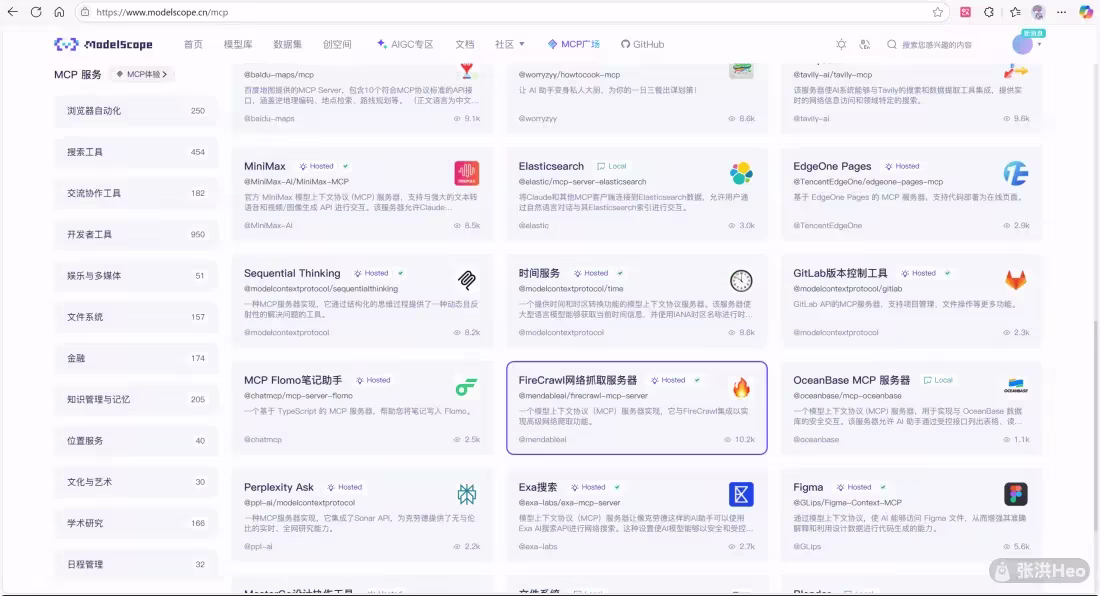Select 交流协作工具 category
The width and height of the screenshot is (1100, 596).
point(136,194)
